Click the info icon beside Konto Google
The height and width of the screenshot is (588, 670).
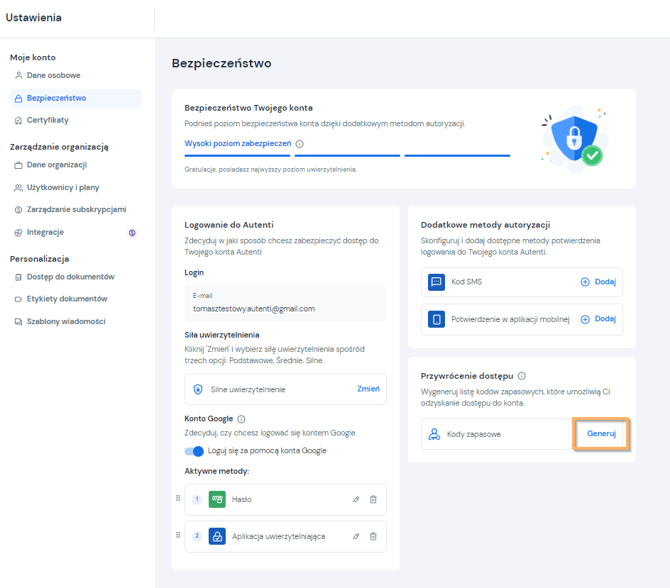(241, 419)
